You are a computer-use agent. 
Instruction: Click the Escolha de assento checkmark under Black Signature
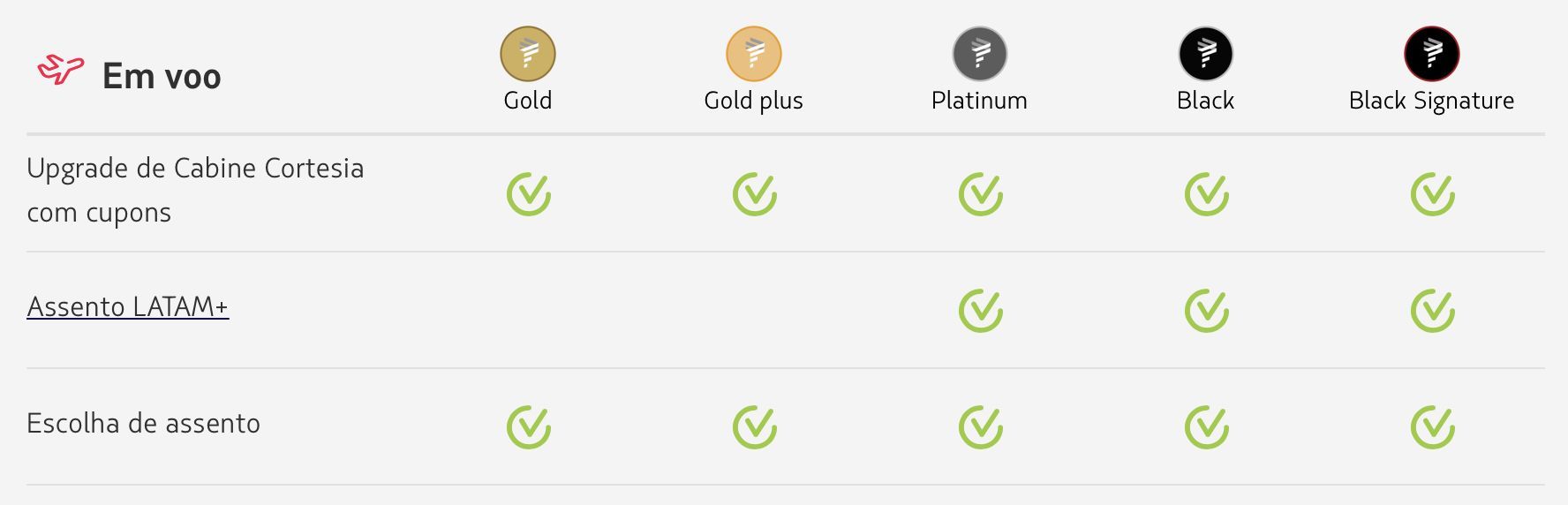(1433, 427)
